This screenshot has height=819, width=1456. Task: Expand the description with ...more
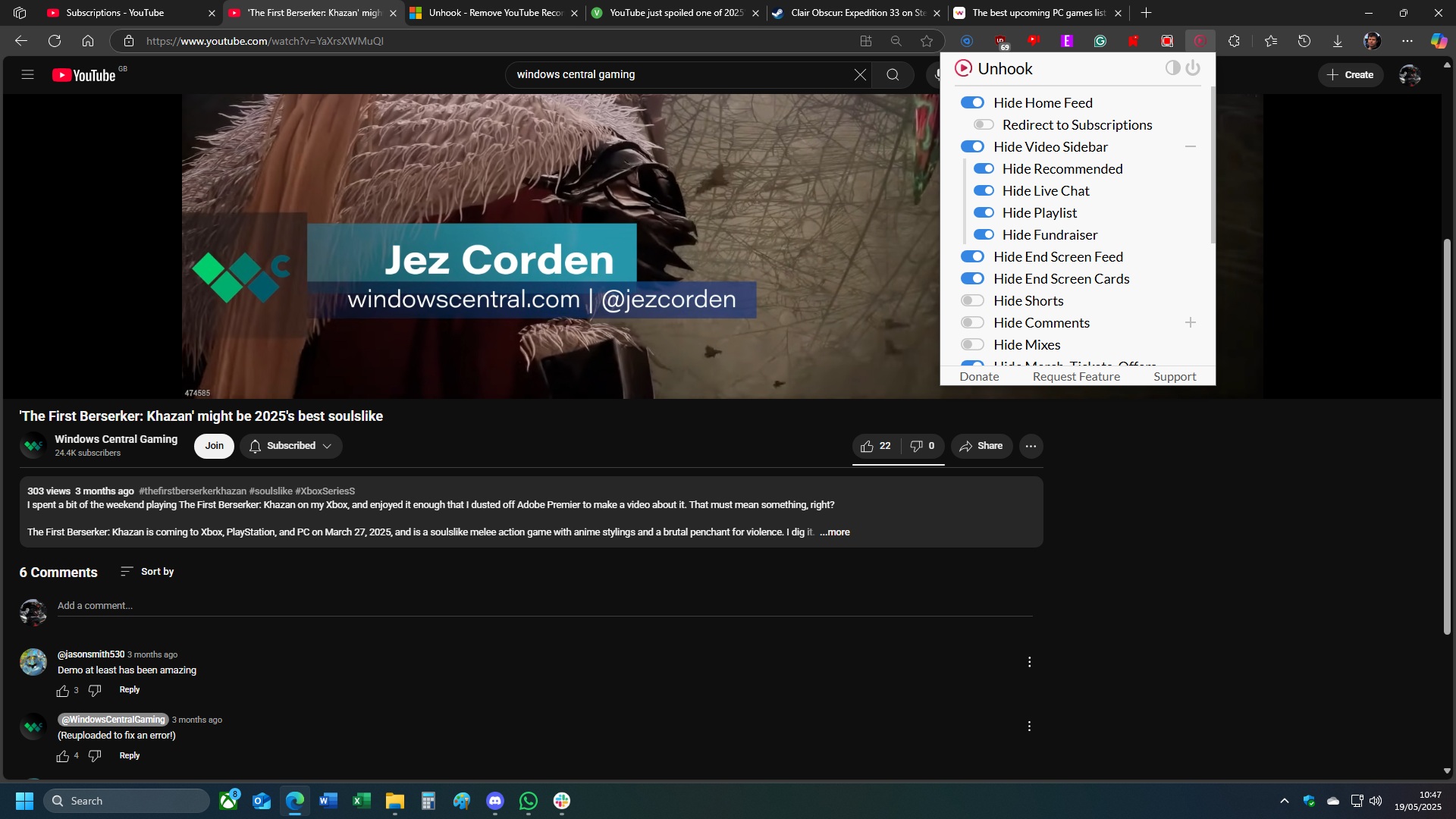[834, 532]
